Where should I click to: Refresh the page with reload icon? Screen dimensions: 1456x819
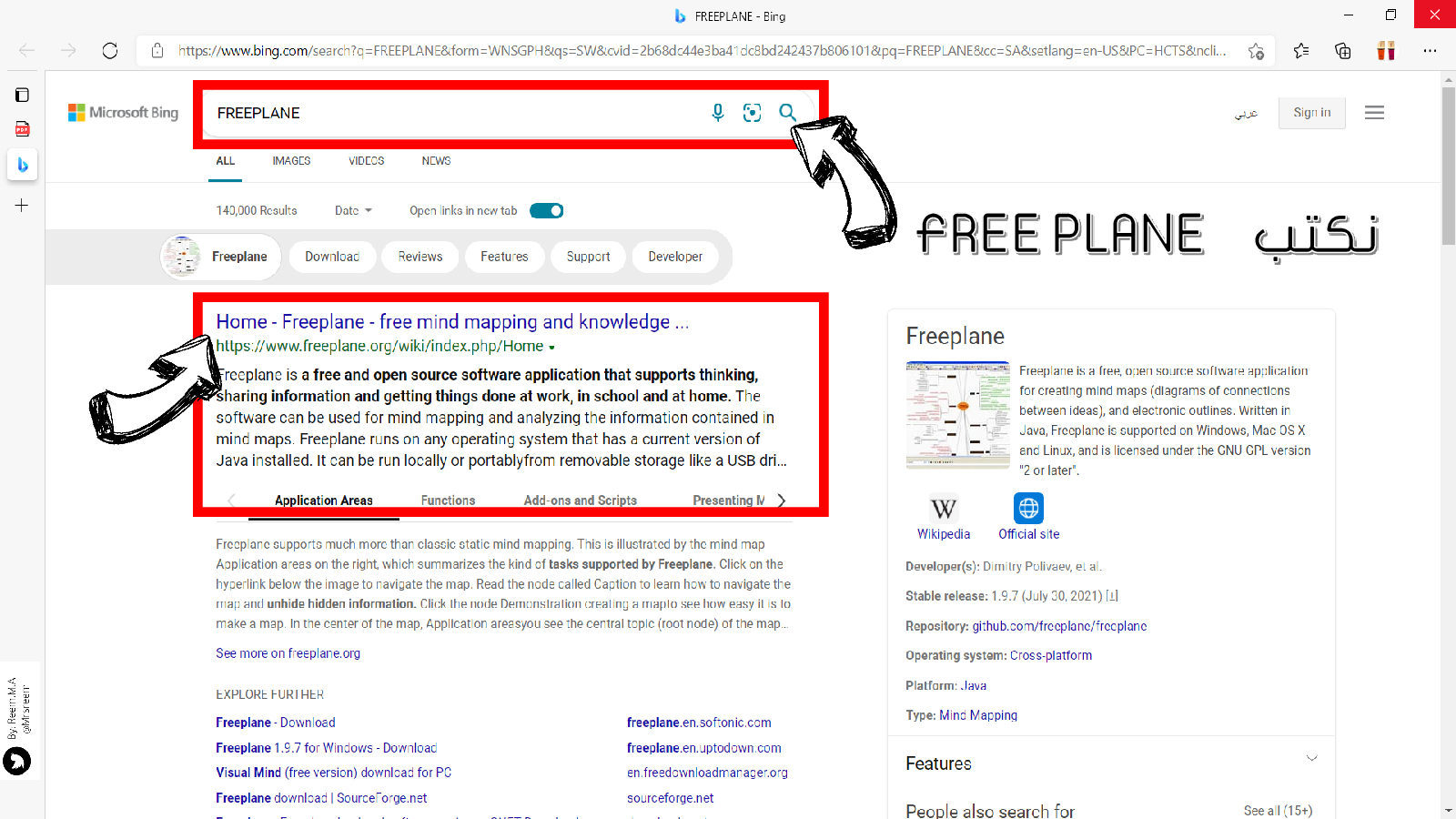click(110, 51)
